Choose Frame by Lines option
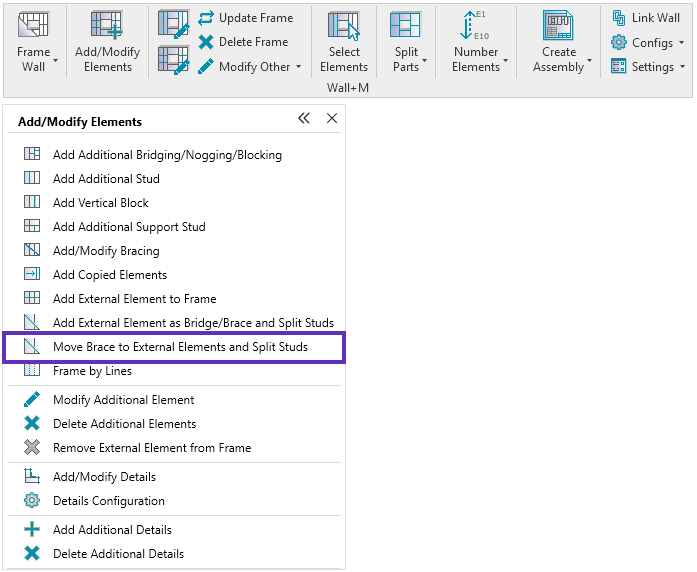Screen dimensions: 697x572 [x=92, y=371]
